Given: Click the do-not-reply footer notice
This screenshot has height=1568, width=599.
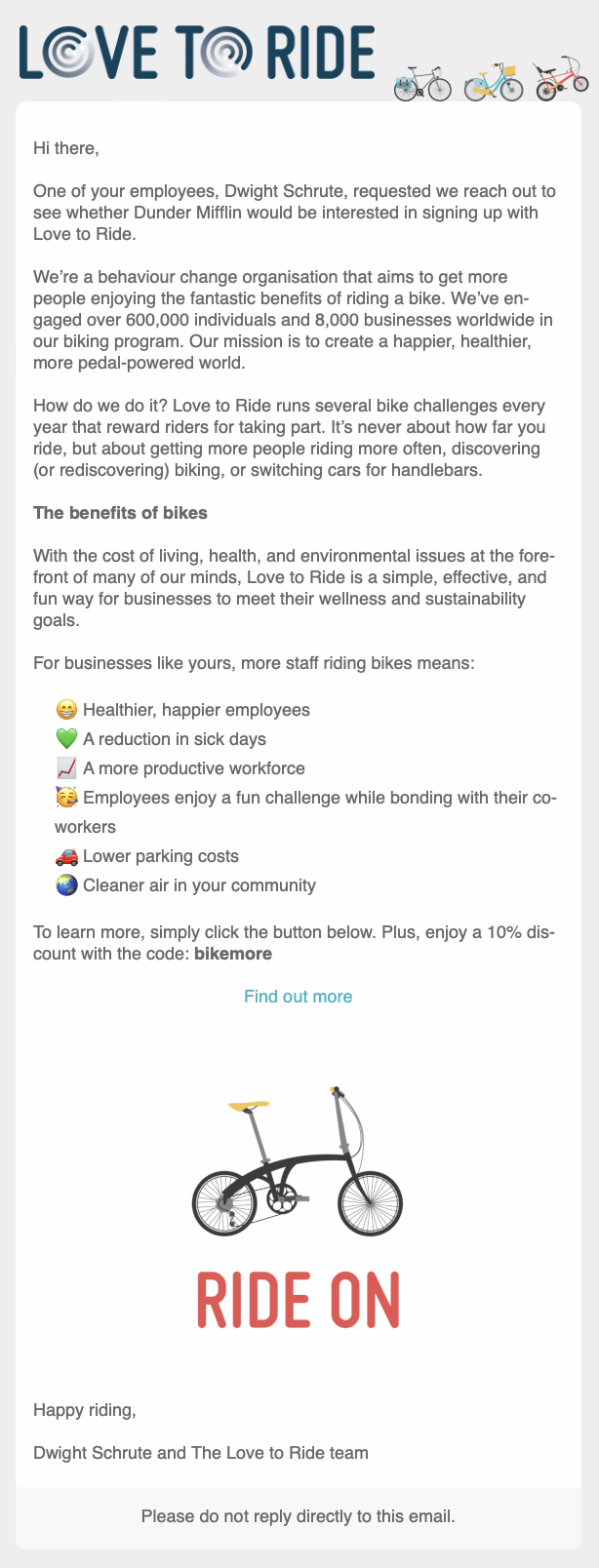Looking at the screenshot, I should [x=299, y=1516].
